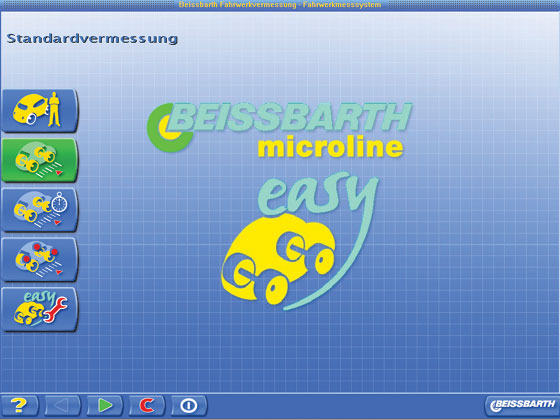Choose the measurement icon with red dots

[40, 259]
